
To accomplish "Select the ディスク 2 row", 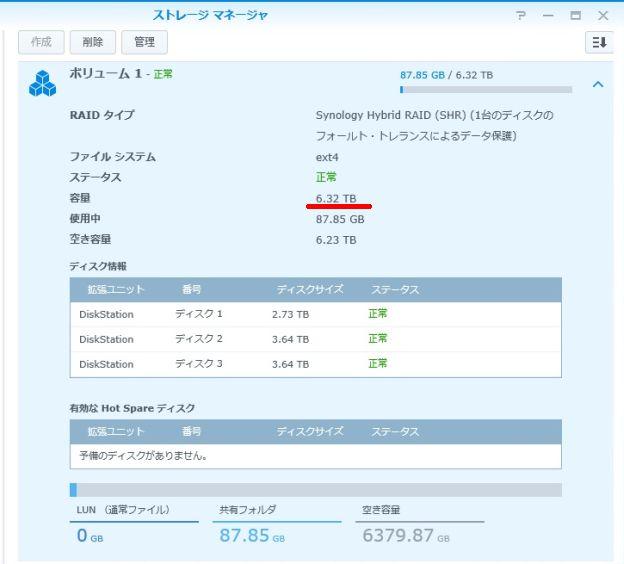I will point(316,339).
